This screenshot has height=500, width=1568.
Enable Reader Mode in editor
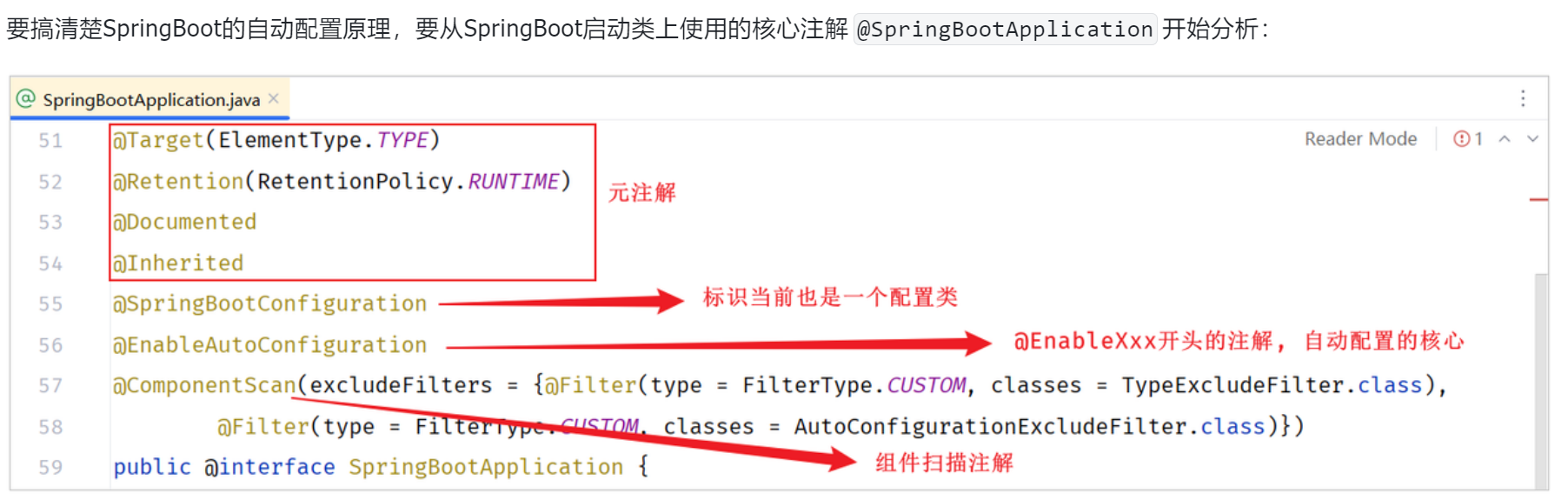coord(1360,139)
